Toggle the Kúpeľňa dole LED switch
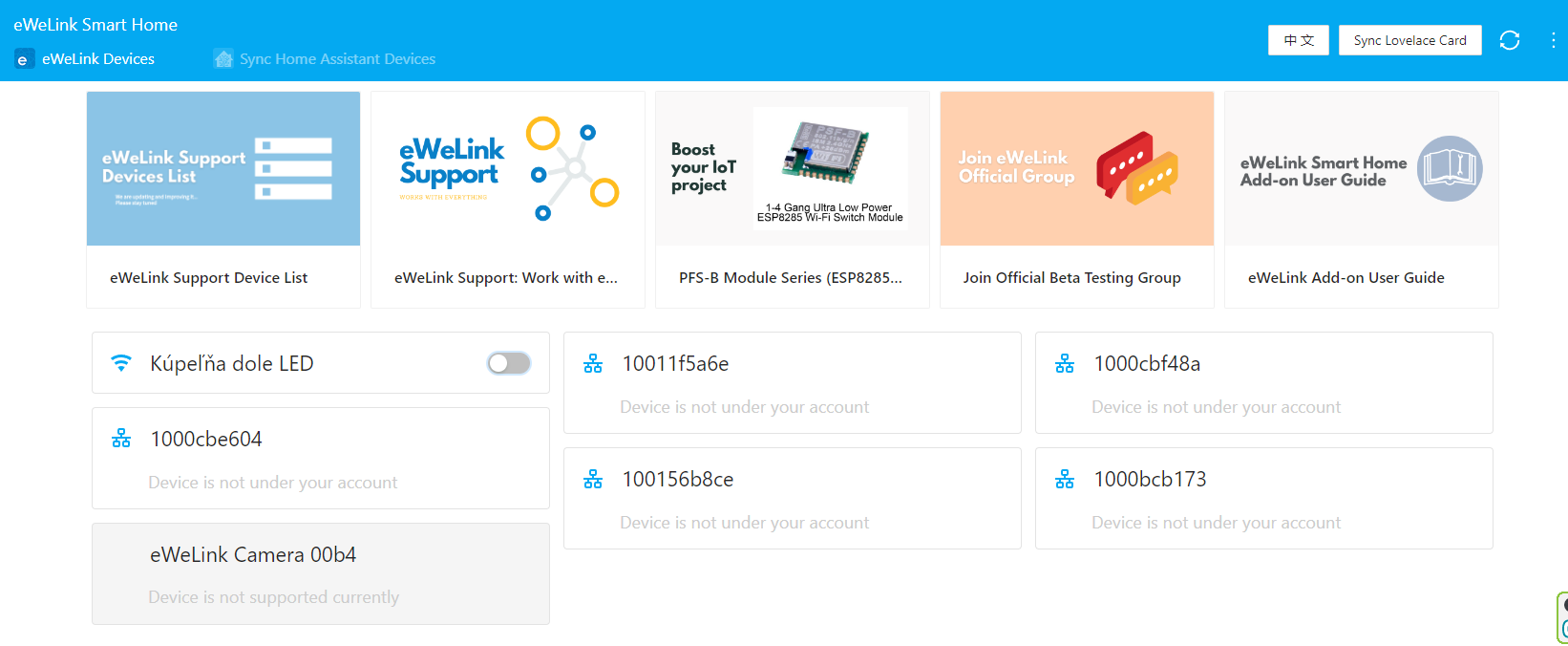 (509, 363)
